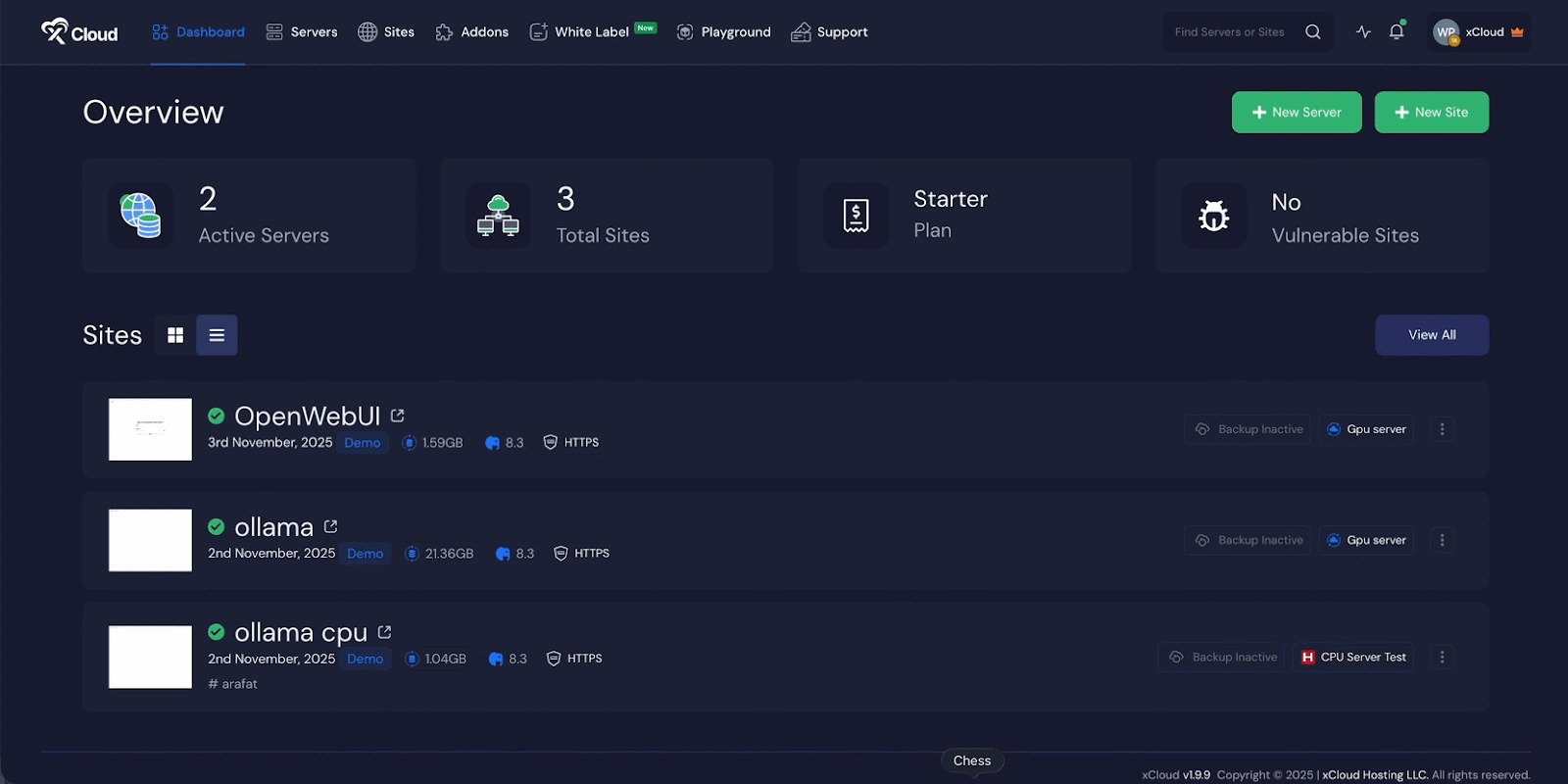Switch sites to list view
This screenshot has width=1568, height=784.
[x=217, y=335]
